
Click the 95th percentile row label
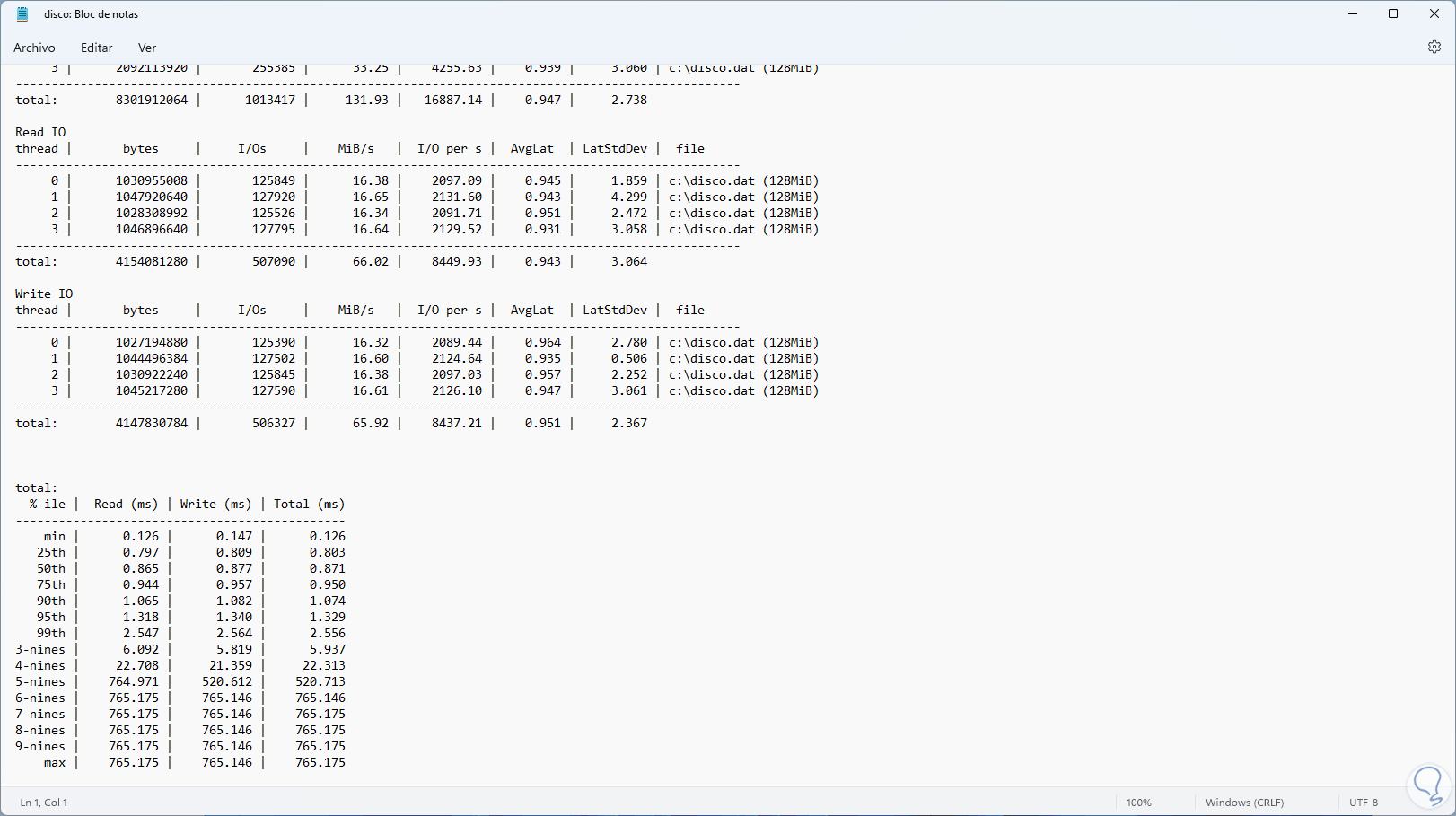tap(51, 617)
